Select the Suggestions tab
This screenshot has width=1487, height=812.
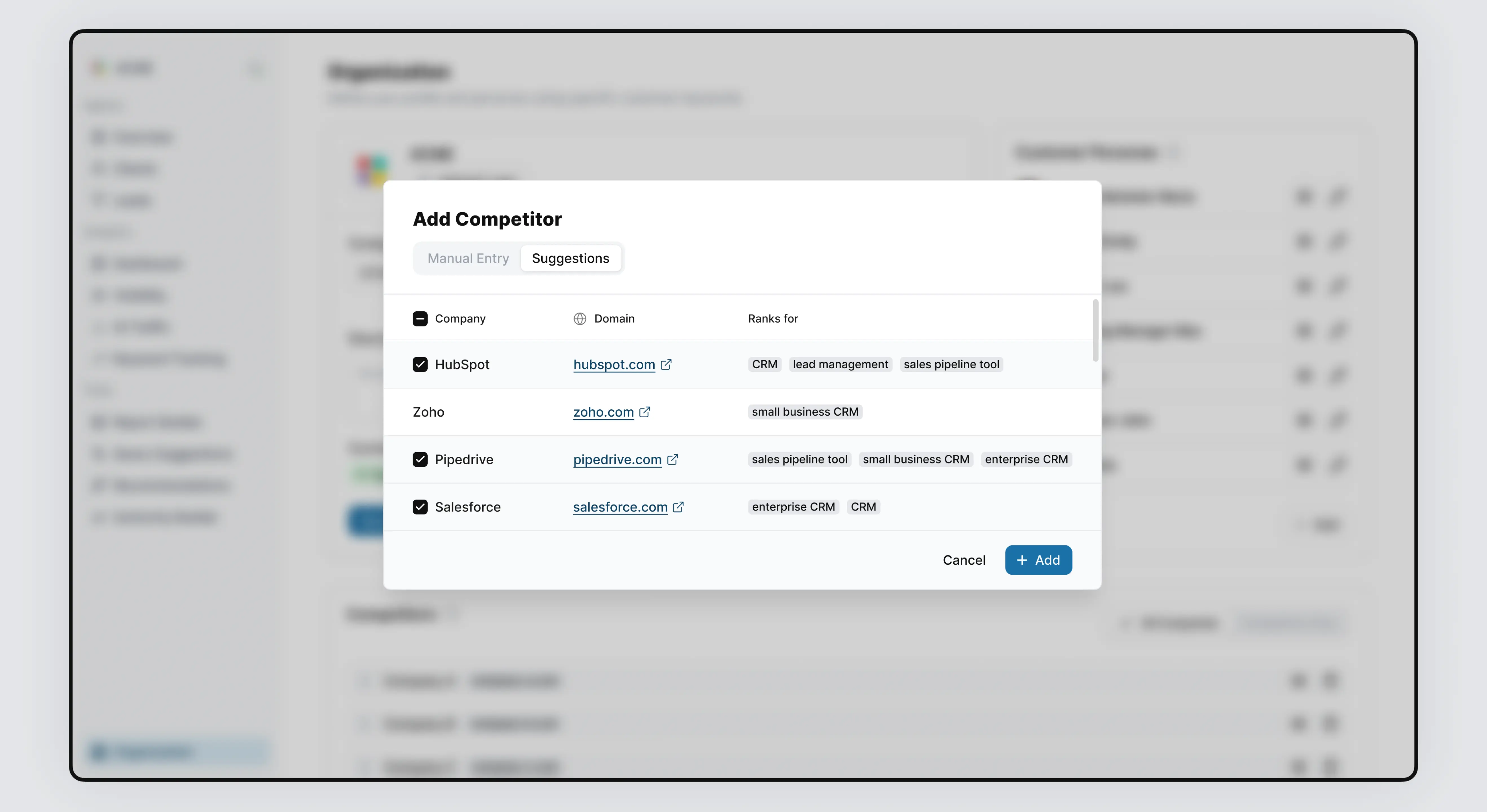tap(570, 258)
